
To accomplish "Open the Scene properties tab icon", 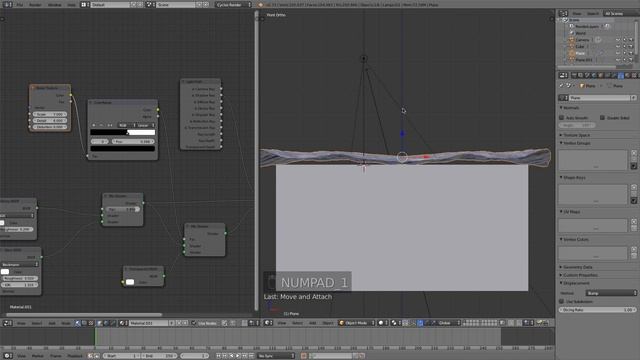I will pyautogui.click(x=588, y=76).
